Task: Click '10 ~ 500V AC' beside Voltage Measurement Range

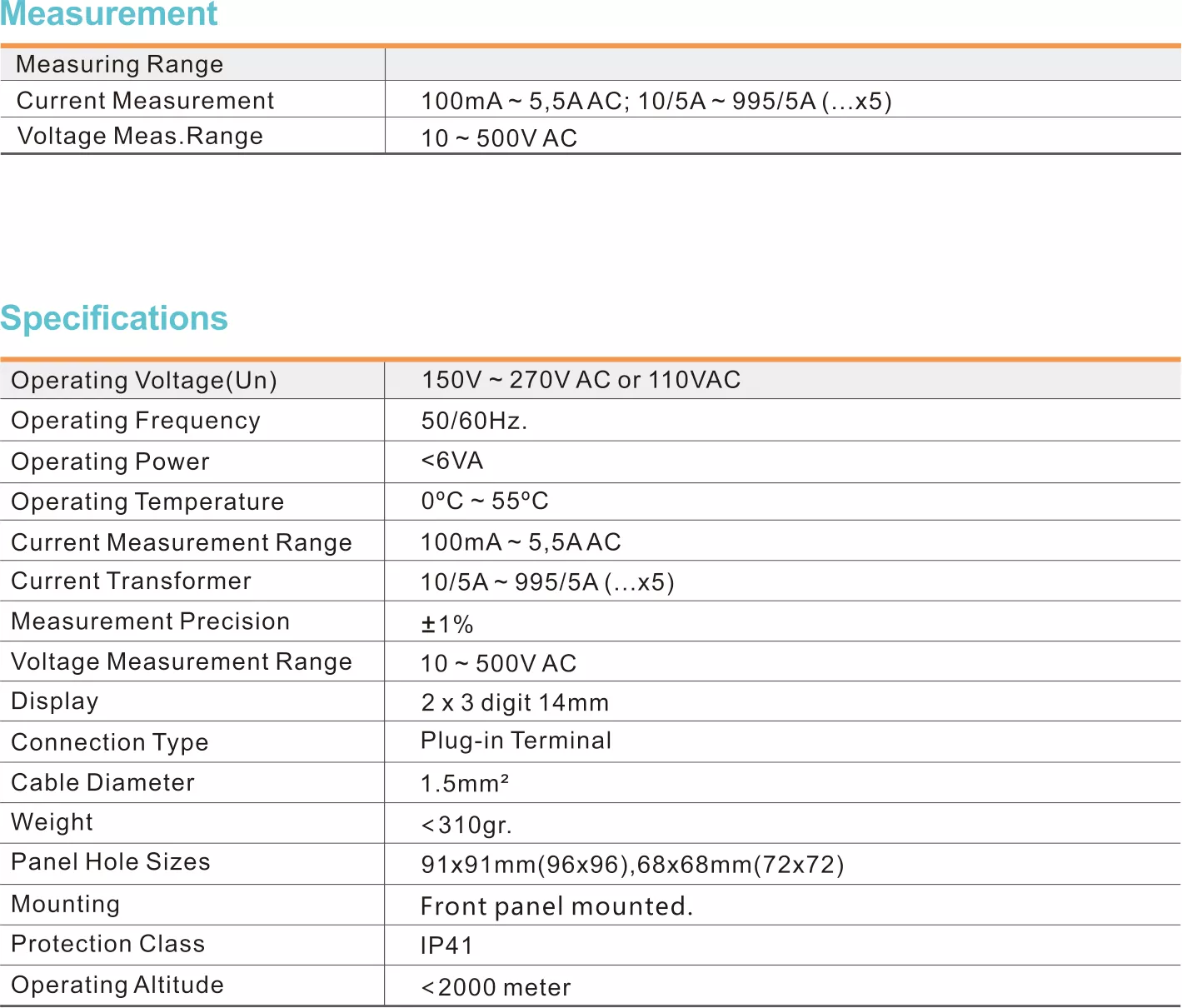Action: pos(499,664)
